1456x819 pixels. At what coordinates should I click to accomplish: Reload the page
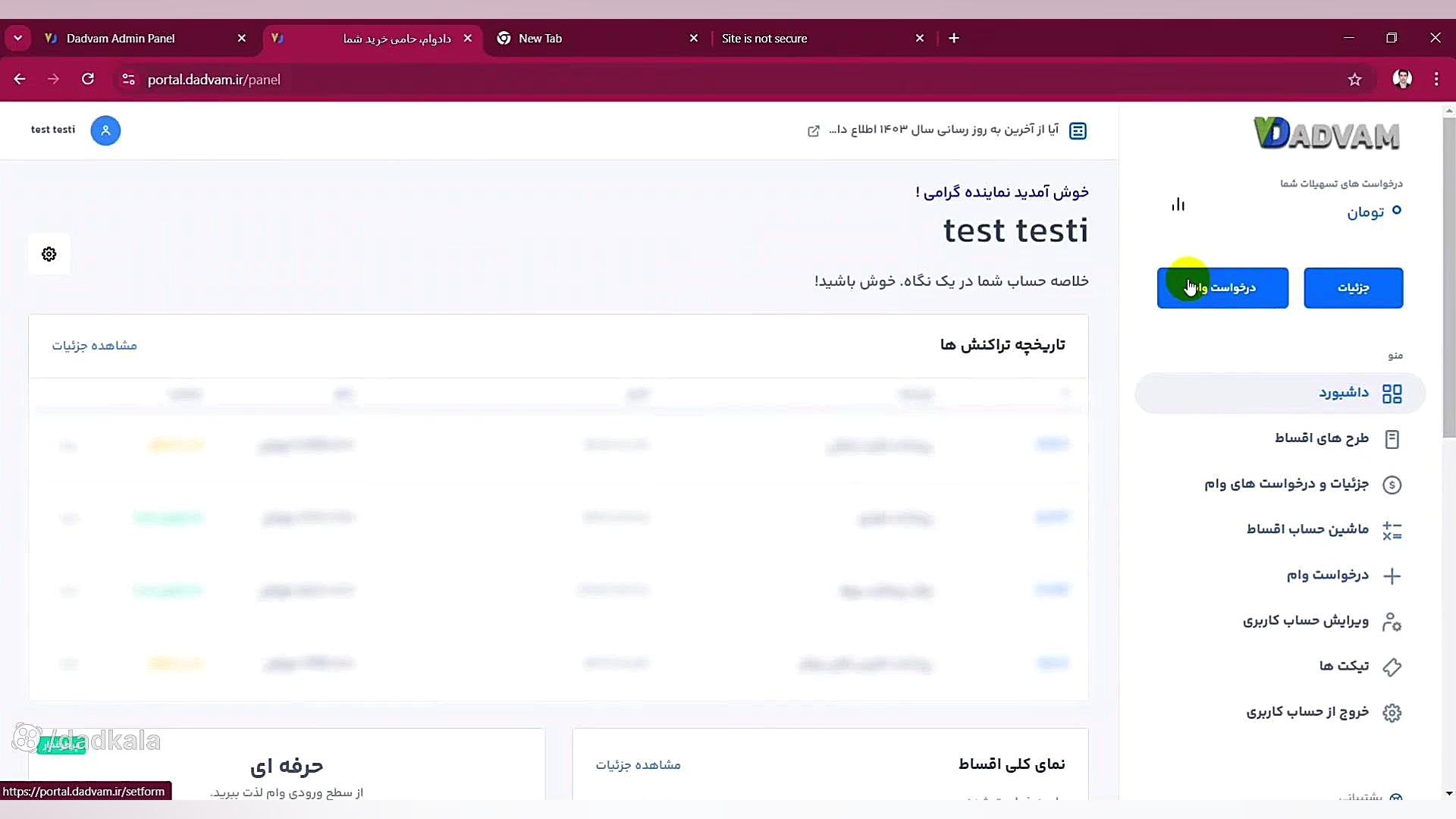pyautogui.click(x=88, y=79)
